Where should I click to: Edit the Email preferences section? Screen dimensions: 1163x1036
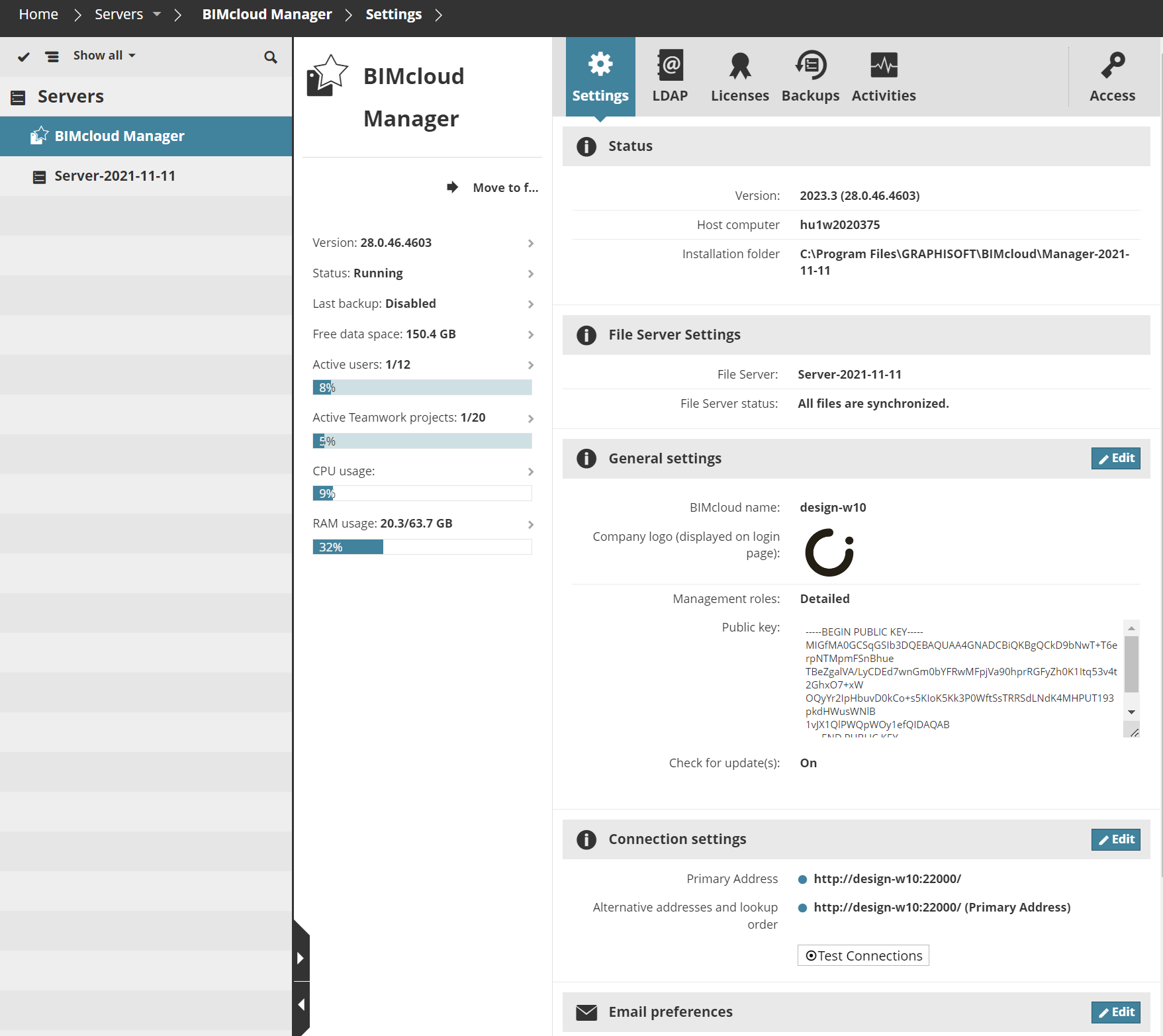click(x=1115, y=1012)
